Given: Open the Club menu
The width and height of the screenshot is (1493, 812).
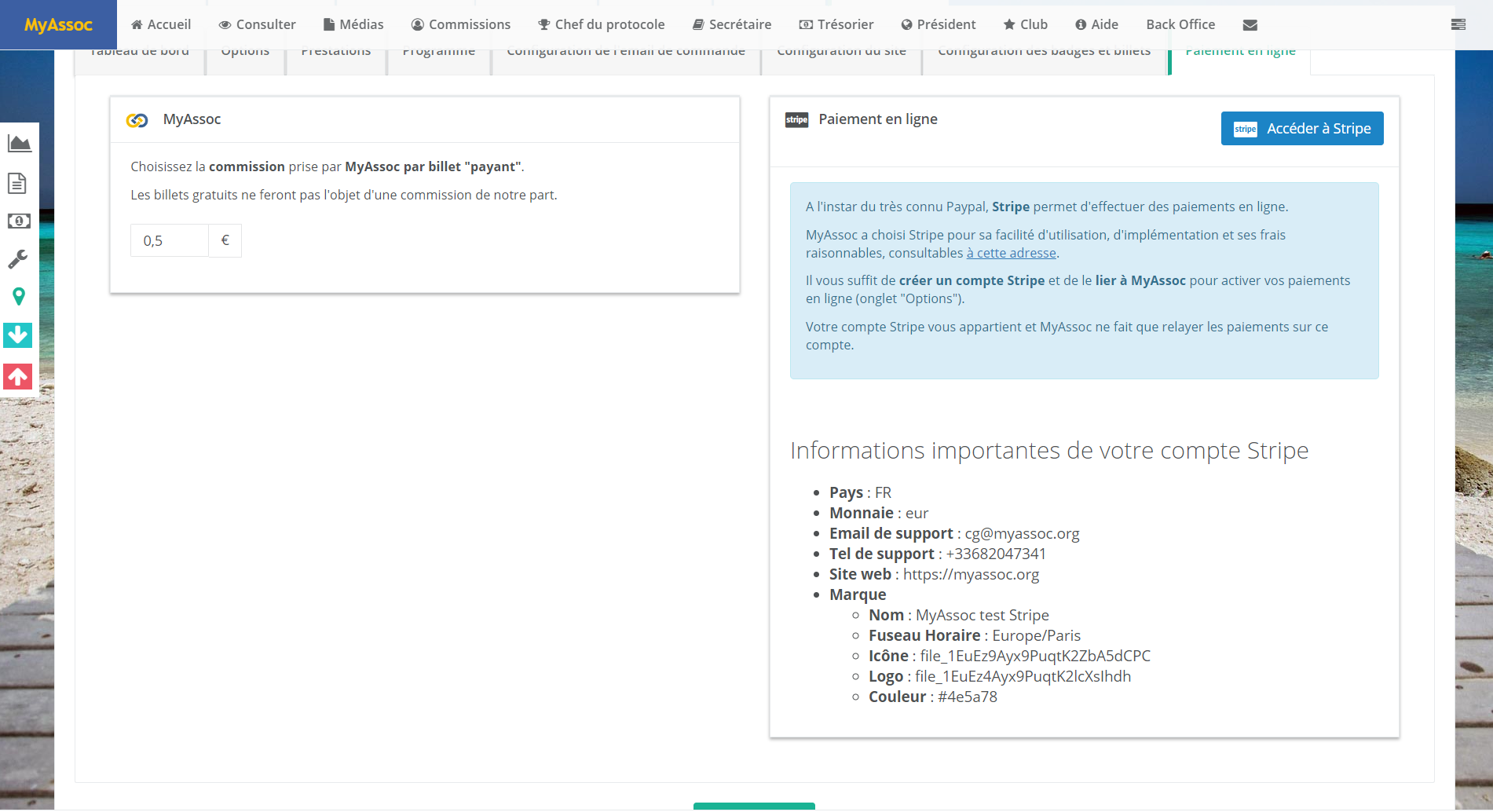Looking at the screenshot, I should 1026,24.
